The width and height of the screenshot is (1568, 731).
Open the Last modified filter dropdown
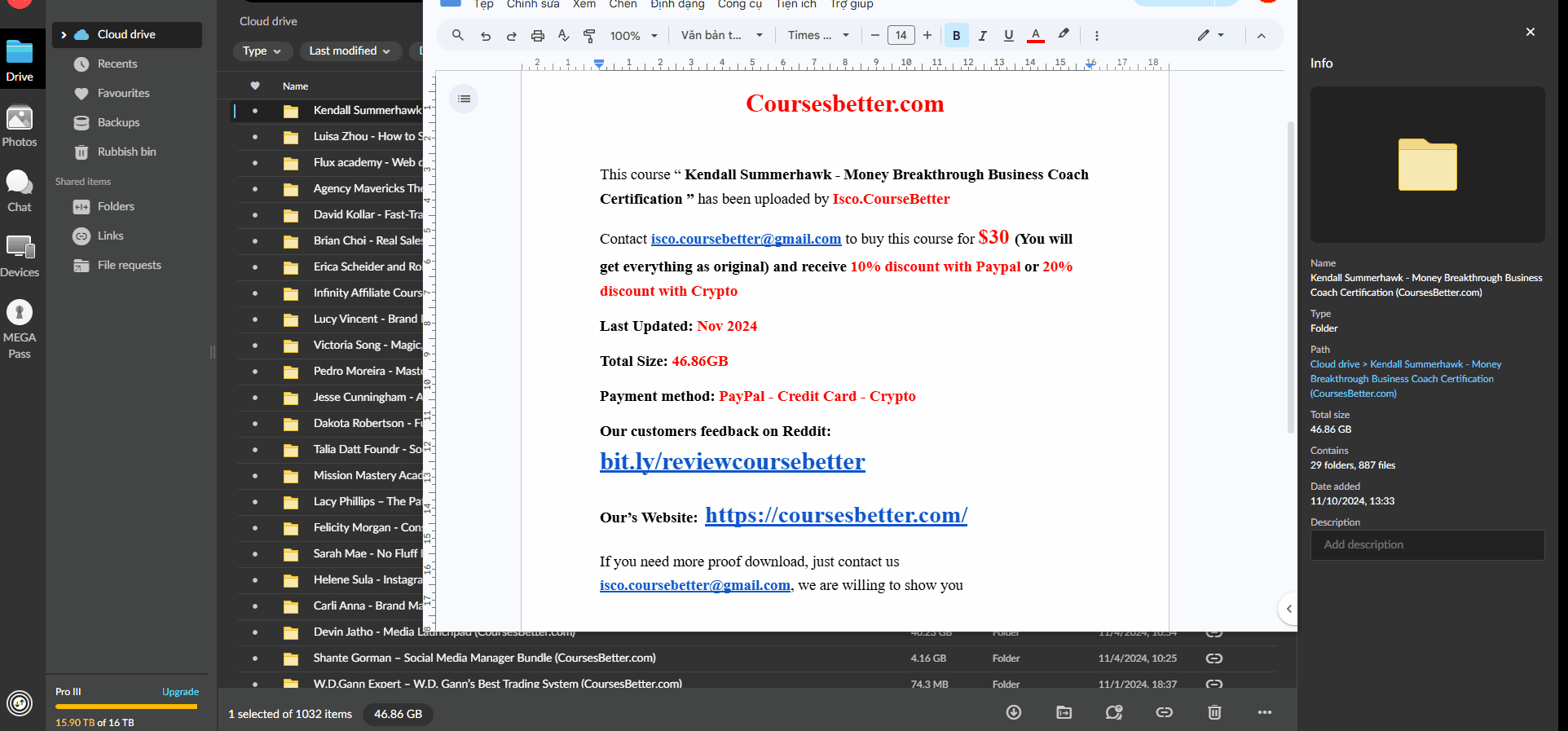(x=350, y=51)
